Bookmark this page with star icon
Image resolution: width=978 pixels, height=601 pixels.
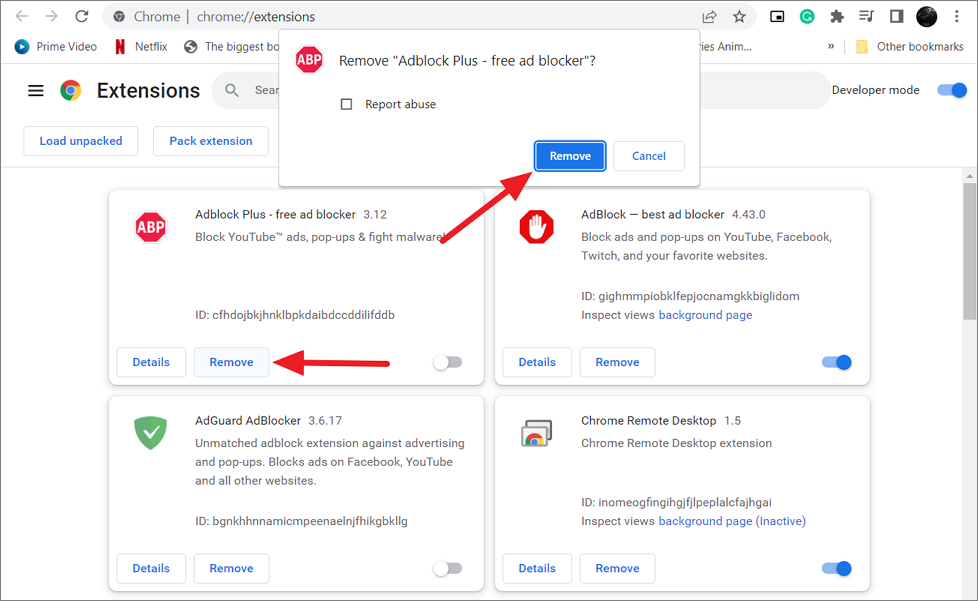pyautogui.click(x=739, y=16)
